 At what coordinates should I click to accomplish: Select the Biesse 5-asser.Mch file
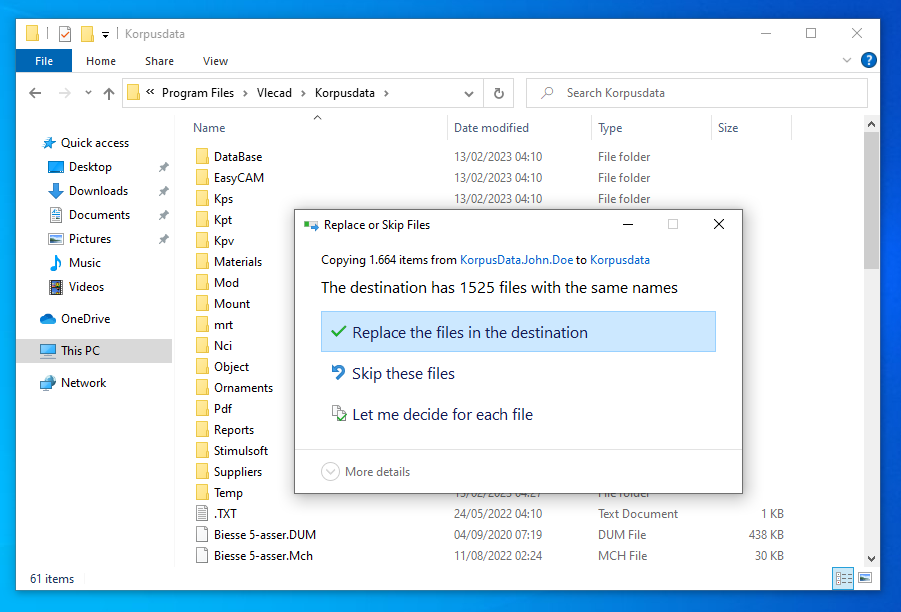(263, 556)
